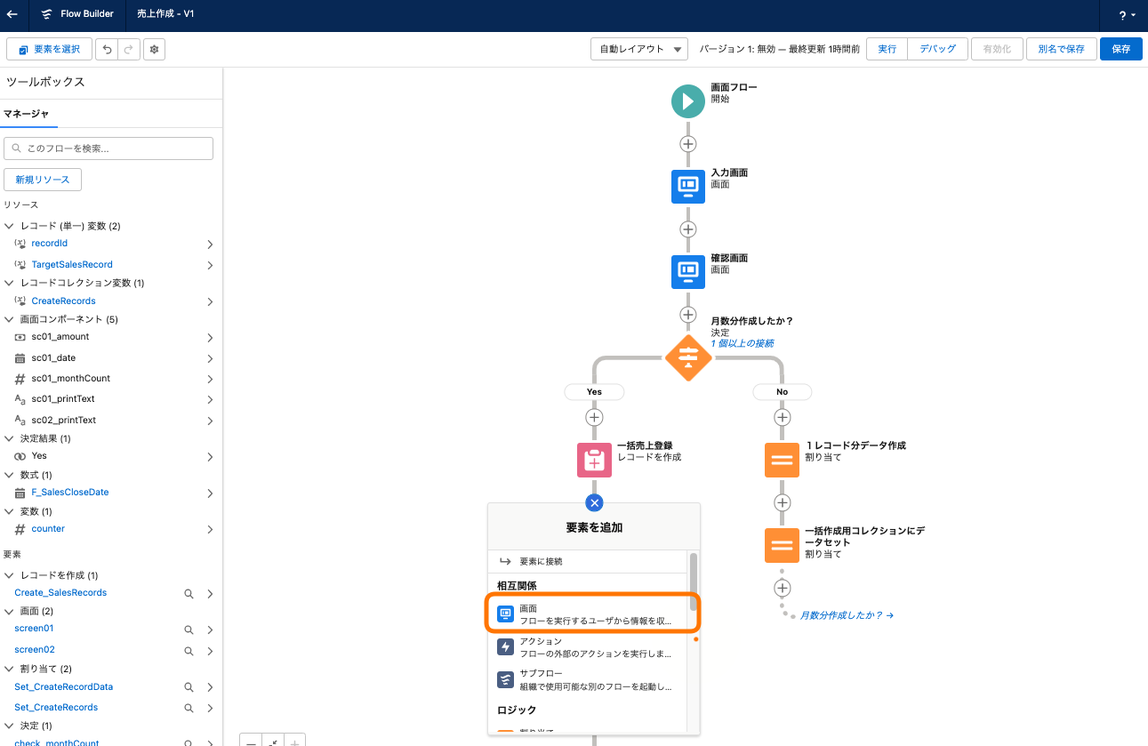Select 一括作成用コレクションにデータセット assignment node
1148x746 pixels.
782,545
